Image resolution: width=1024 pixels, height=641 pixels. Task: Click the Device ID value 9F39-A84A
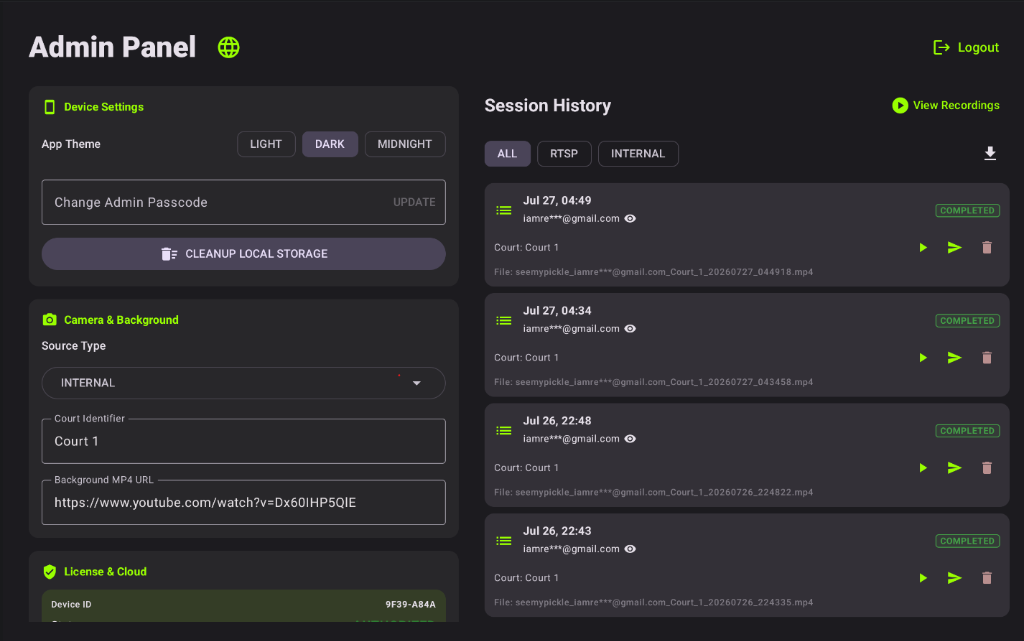pyautogui.click(x=410, y=604)
